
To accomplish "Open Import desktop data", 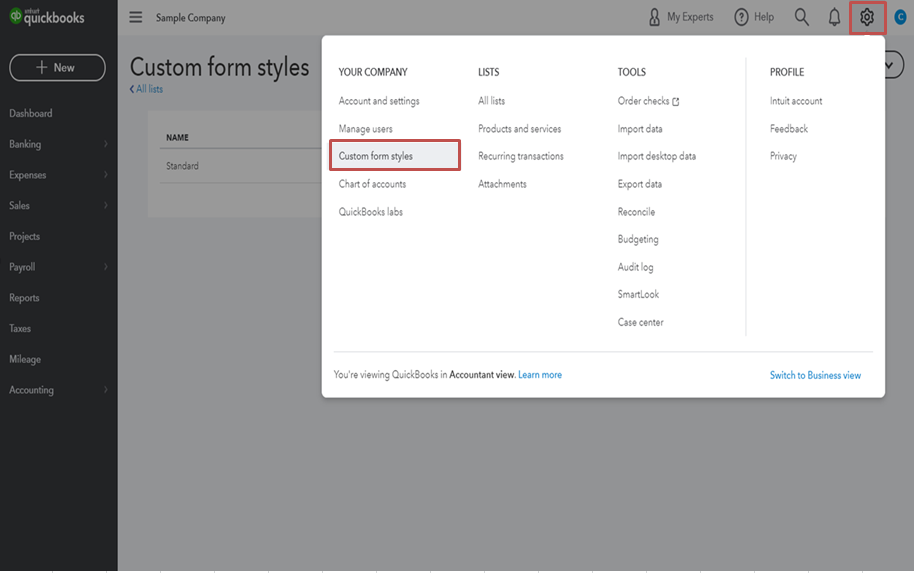I will (657, 156).
